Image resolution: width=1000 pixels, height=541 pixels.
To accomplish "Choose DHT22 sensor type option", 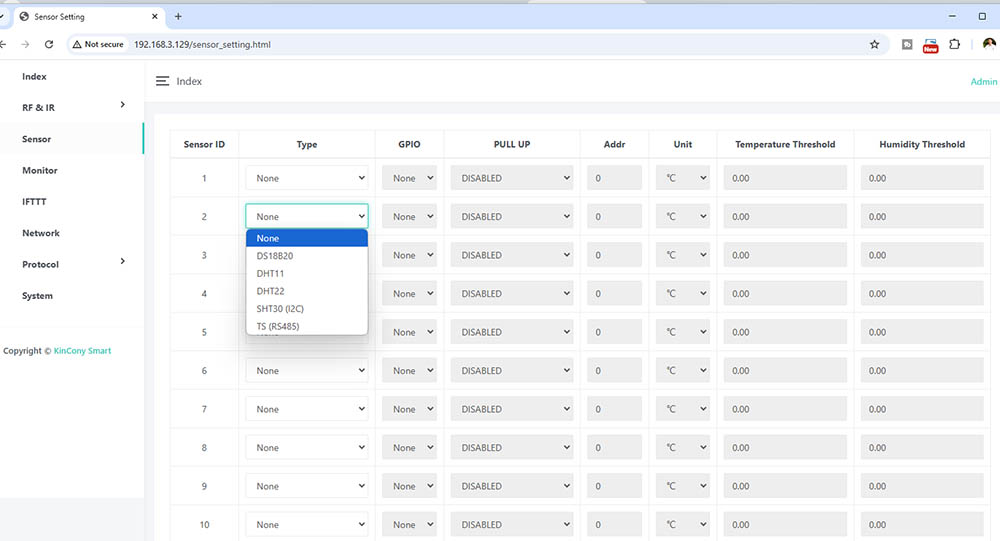I will pyautogui.click(x=271, y=291).
